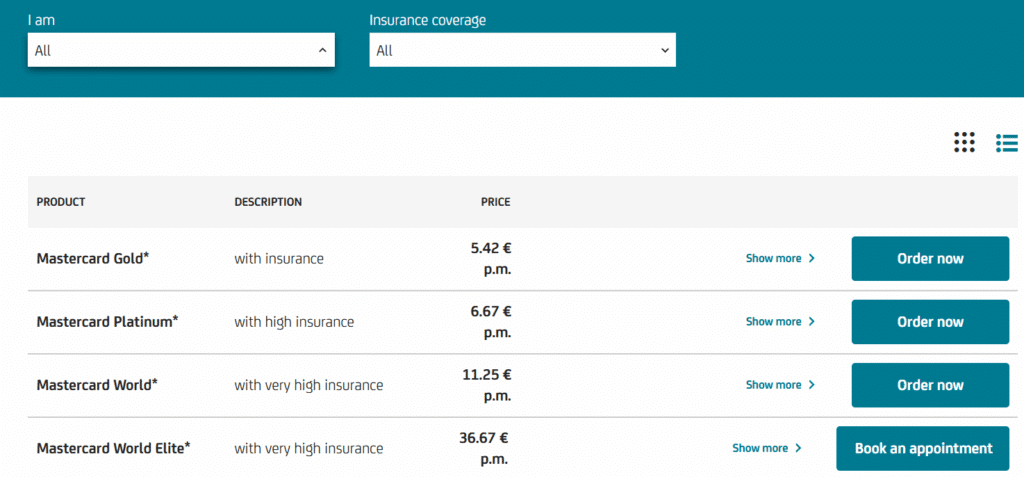1024x477 pixels.
Task: Click the PRICE column header
Action: click(x=495, y=202)
